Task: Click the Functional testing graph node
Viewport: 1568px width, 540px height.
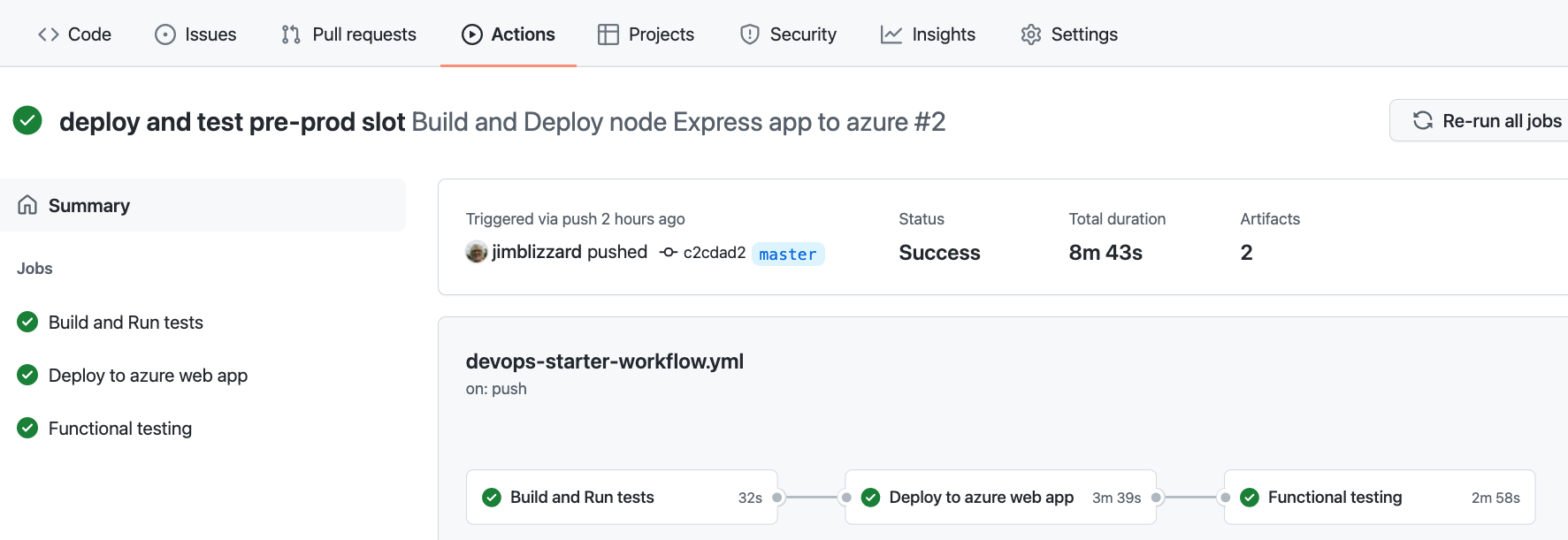Action: (x=1380, y=498)
